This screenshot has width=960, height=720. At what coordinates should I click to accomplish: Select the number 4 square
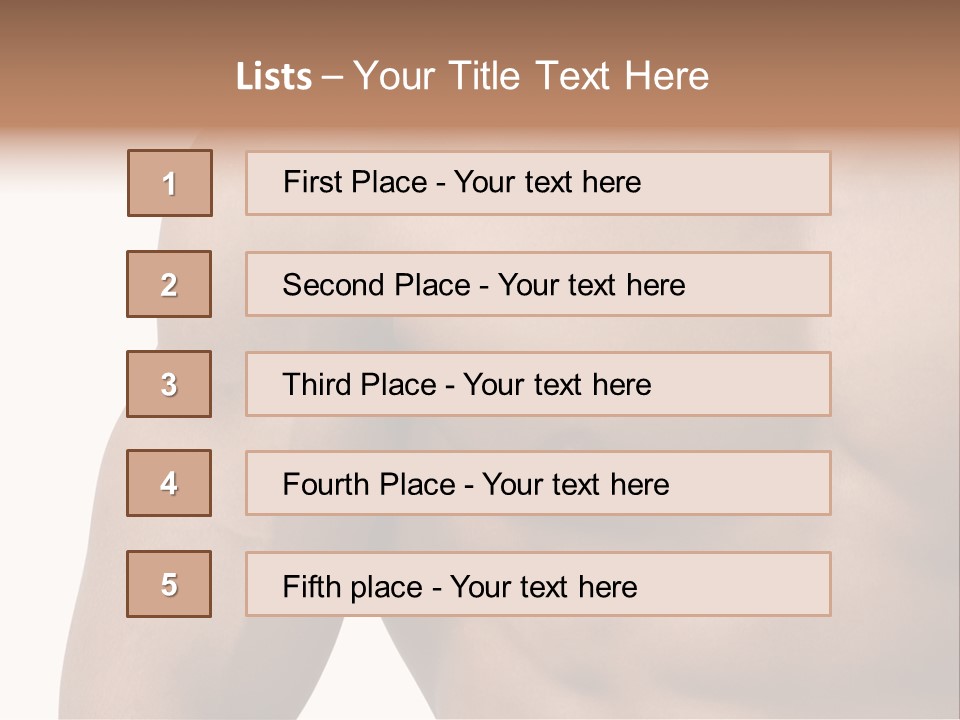coord(169,483)
